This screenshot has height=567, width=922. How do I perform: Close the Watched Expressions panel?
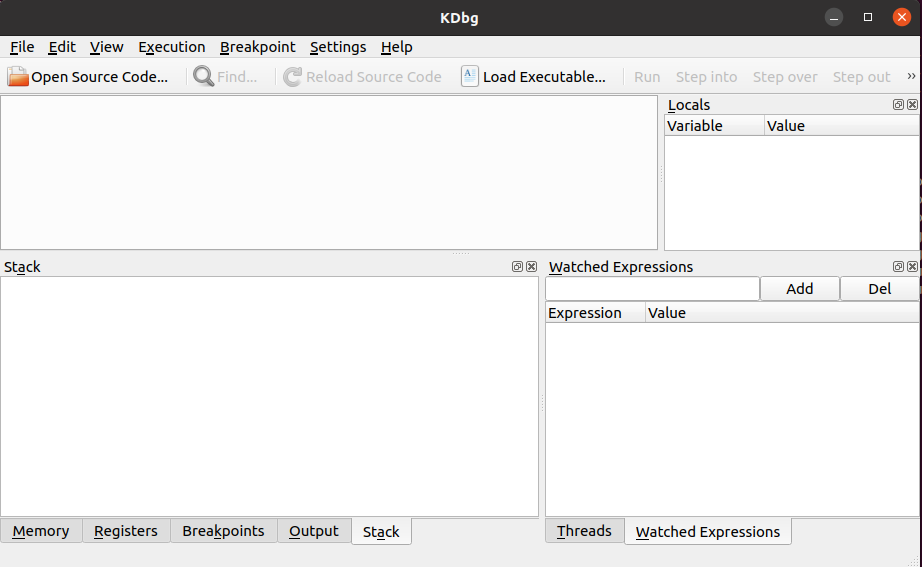pos(912,266)
